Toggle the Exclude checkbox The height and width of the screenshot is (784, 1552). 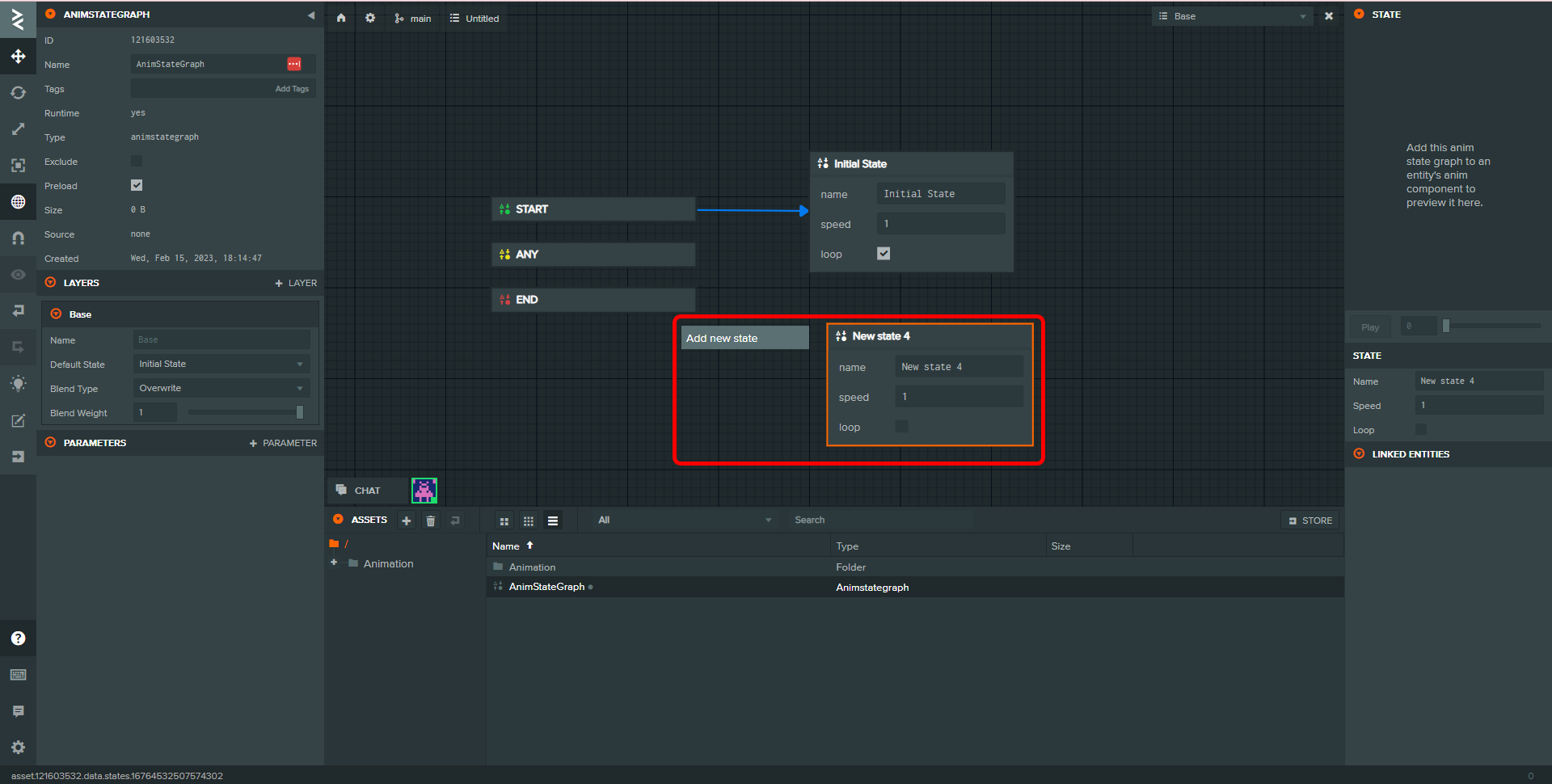(137, 161)
